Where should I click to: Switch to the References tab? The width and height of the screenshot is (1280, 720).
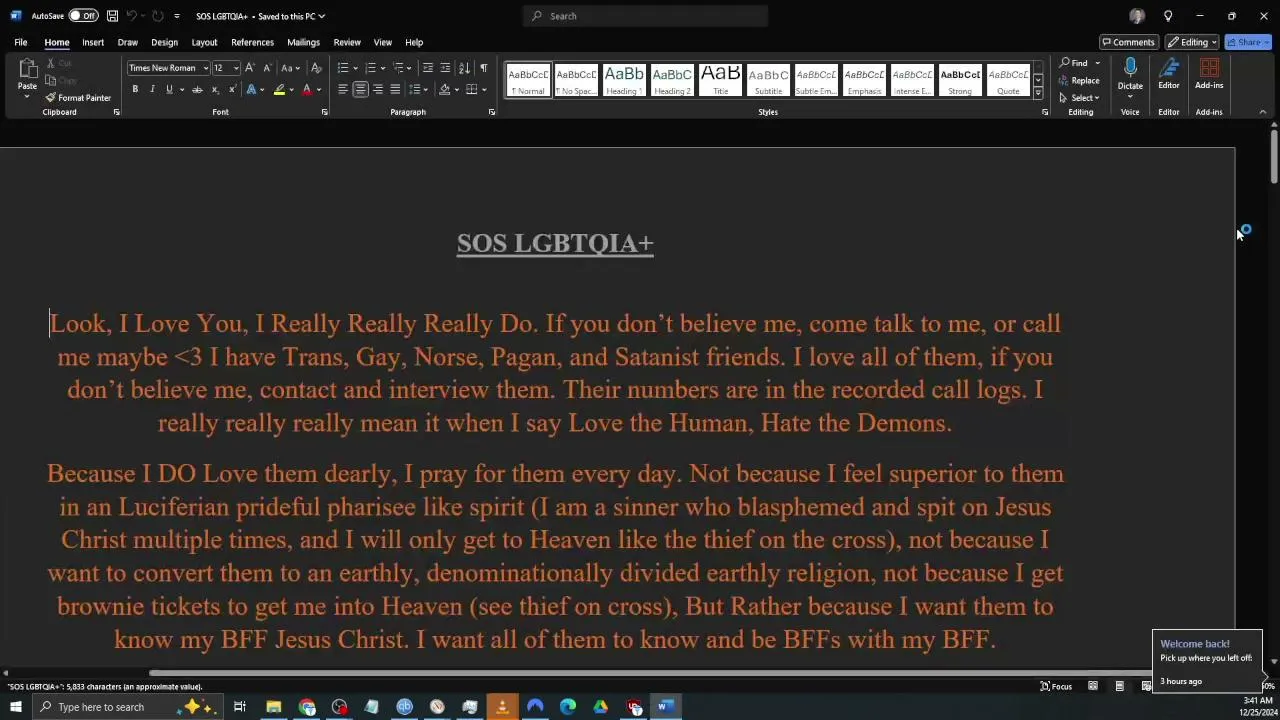click(x=252, y=42)
